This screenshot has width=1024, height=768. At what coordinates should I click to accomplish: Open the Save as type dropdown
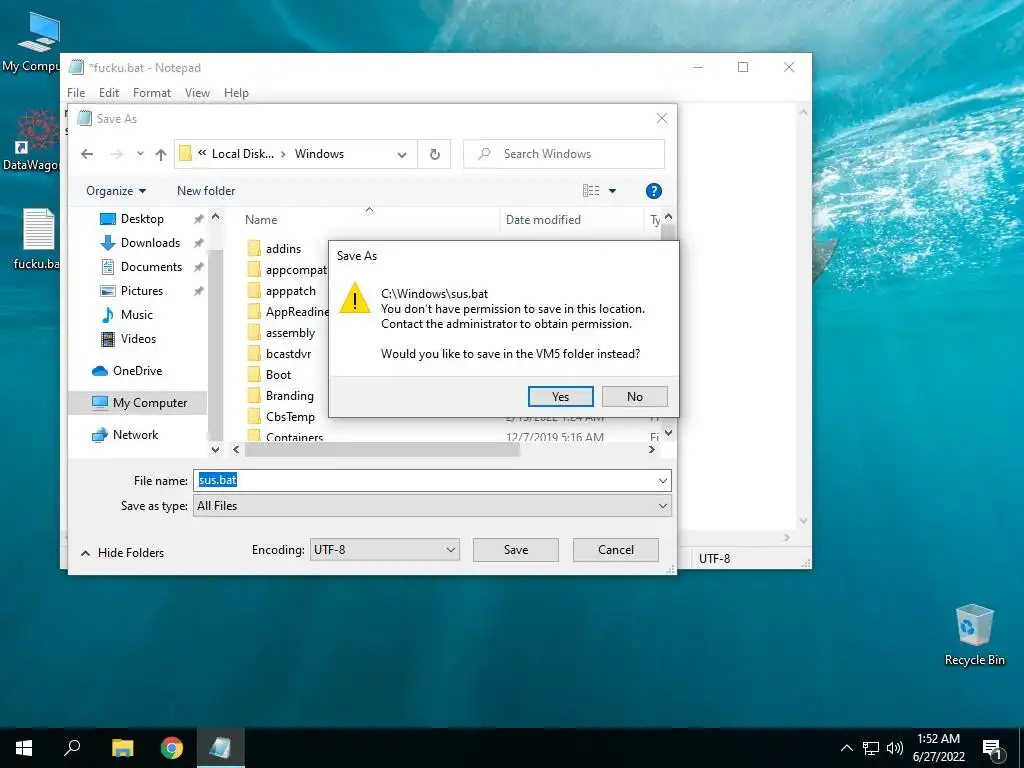click(x=432, y=505)
